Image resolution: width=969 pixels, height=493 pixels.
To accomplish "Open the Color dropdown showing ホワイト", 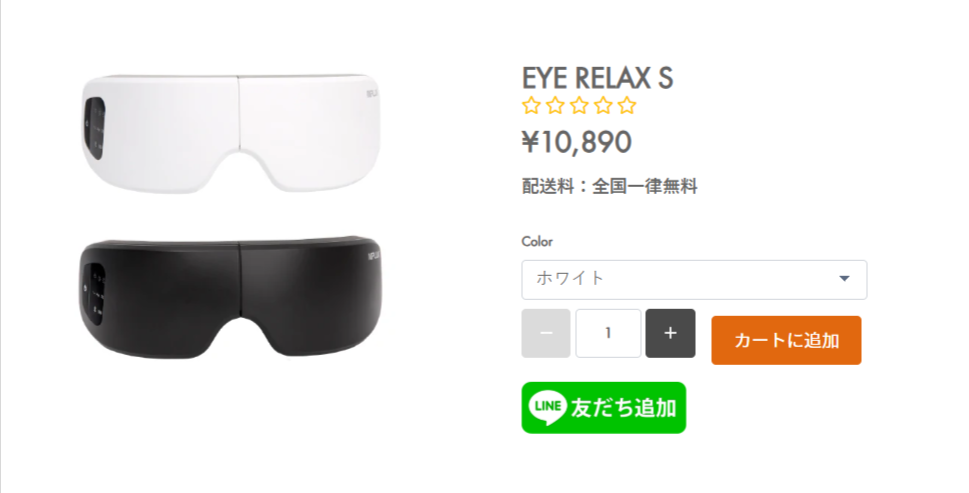I will click(694, 279).
